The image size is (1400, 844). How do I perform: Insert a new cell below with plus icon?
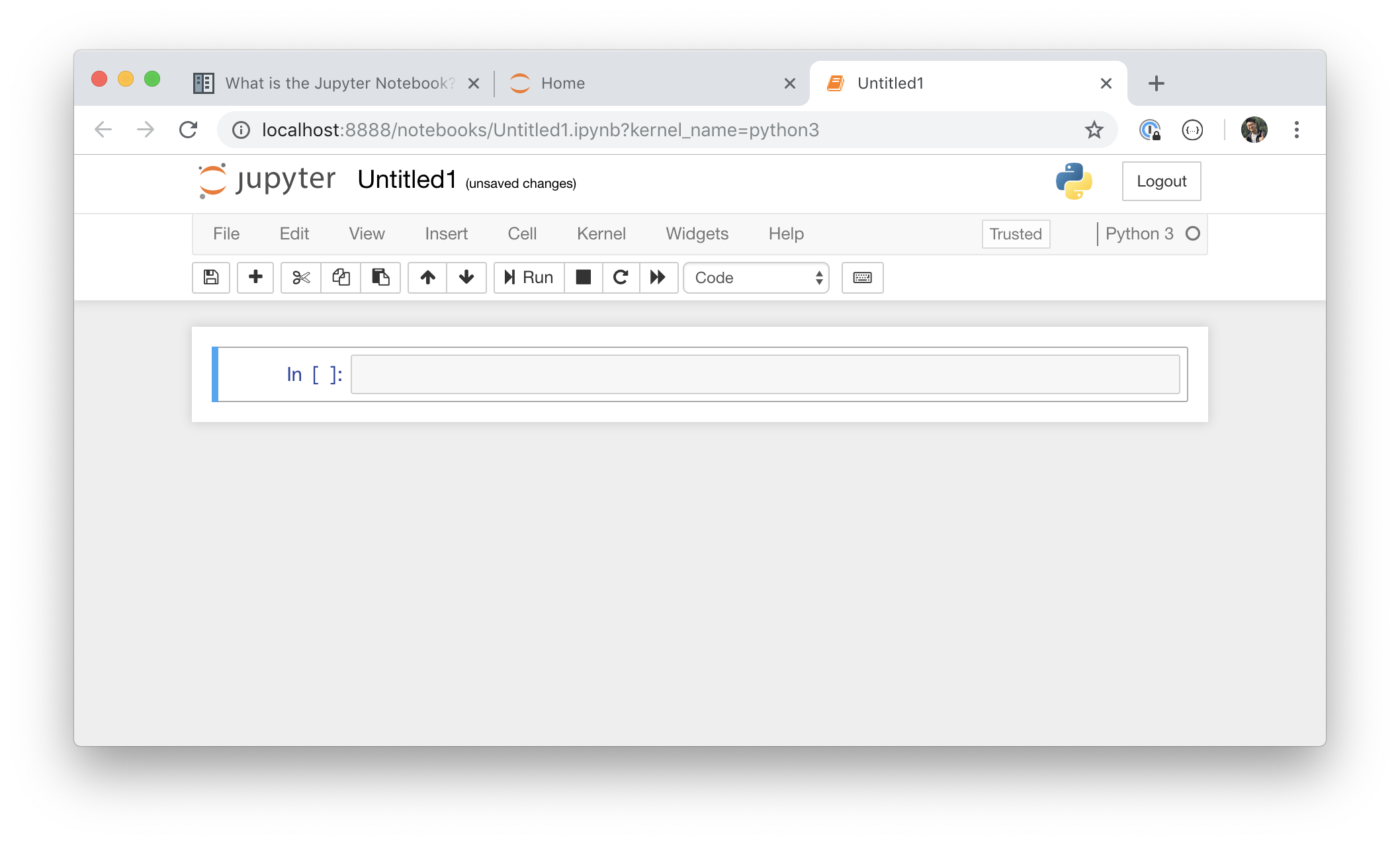point(255,278)
